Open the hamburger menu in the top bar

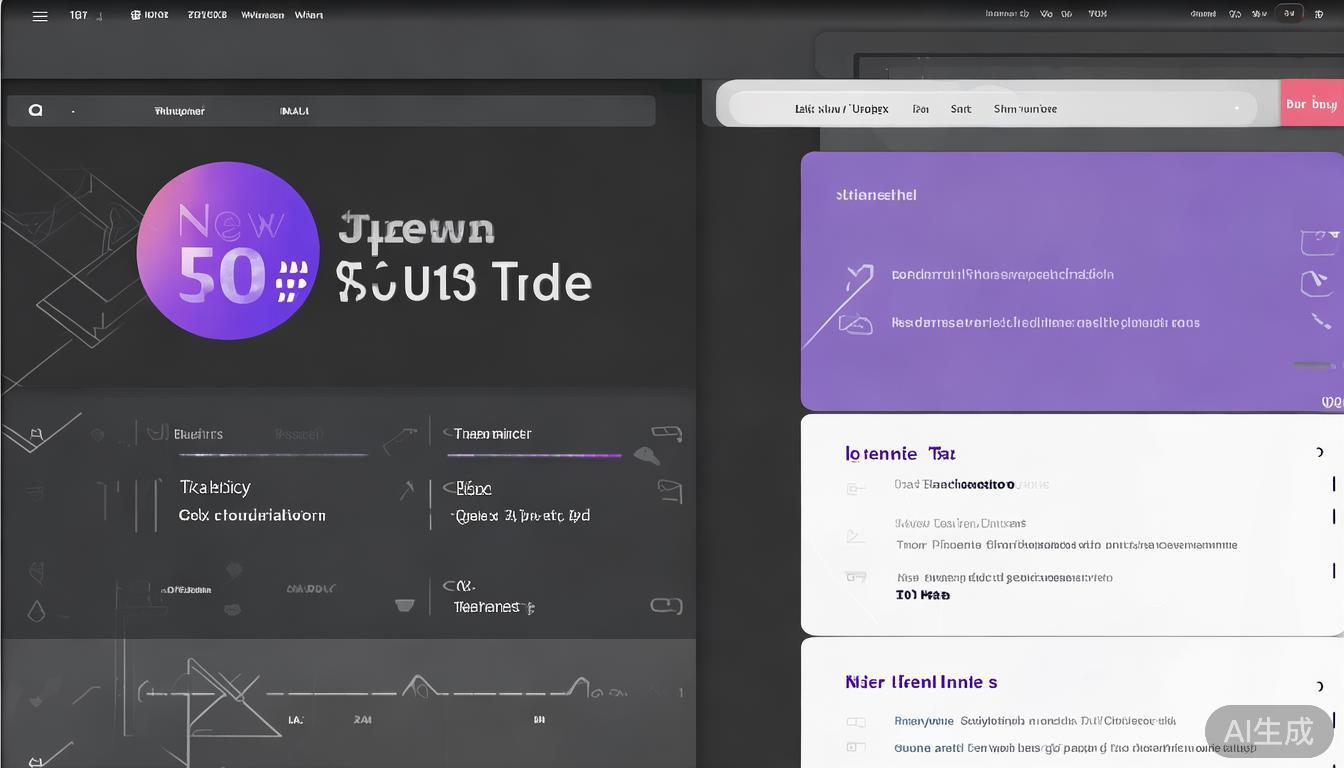[x=40, y=16]
